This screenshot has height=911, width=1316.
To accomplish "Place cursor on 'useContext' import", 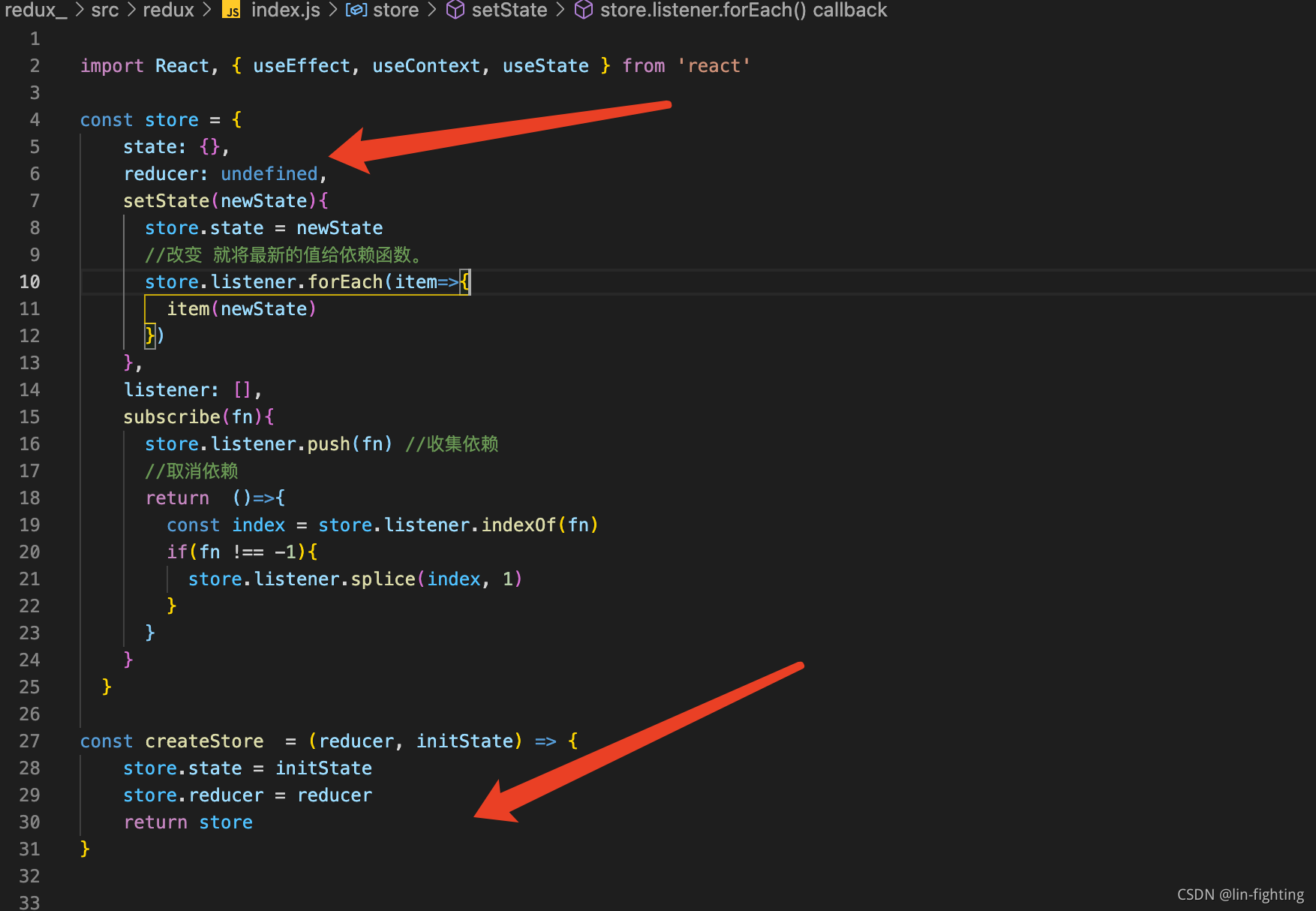I will (x=426, y=66).
